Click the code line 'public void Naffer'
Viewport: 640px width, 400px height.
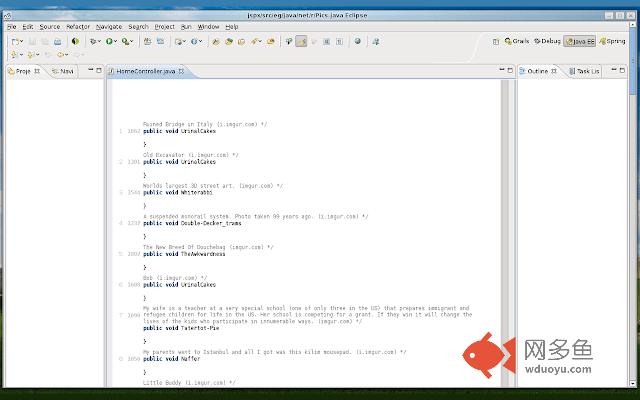coord(172,359)
